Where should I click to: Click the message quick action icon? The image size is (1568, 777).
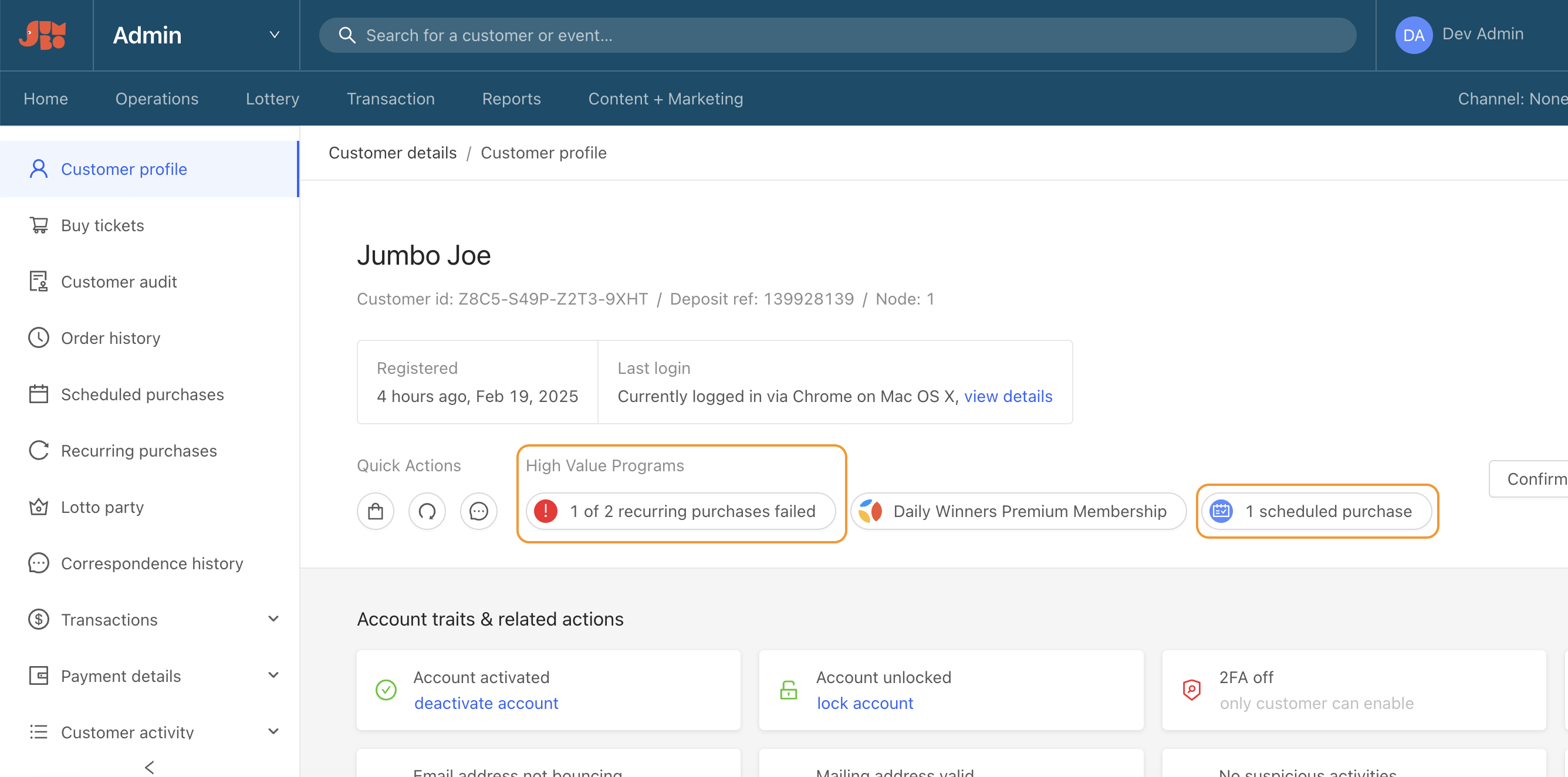(479, 511)
